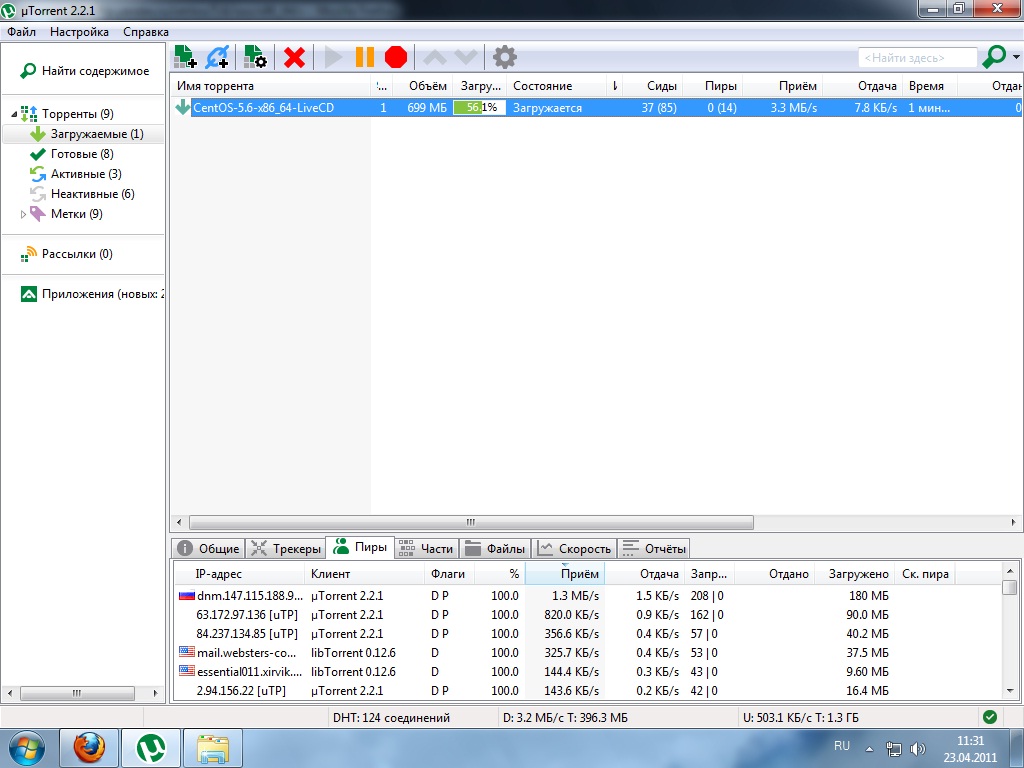Open Приложения apps section
Viewport: 1024px width, 768px height.
92,294
